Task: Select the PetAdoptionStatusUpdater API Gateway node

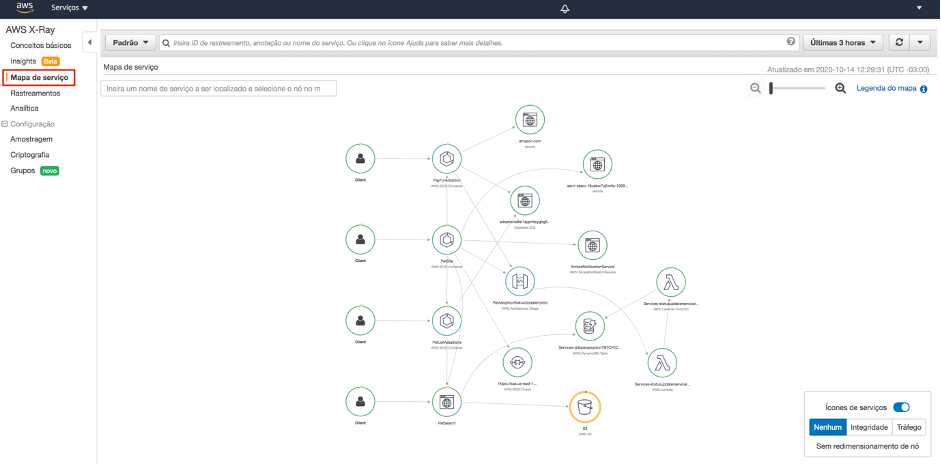Action: coord(520,282)
